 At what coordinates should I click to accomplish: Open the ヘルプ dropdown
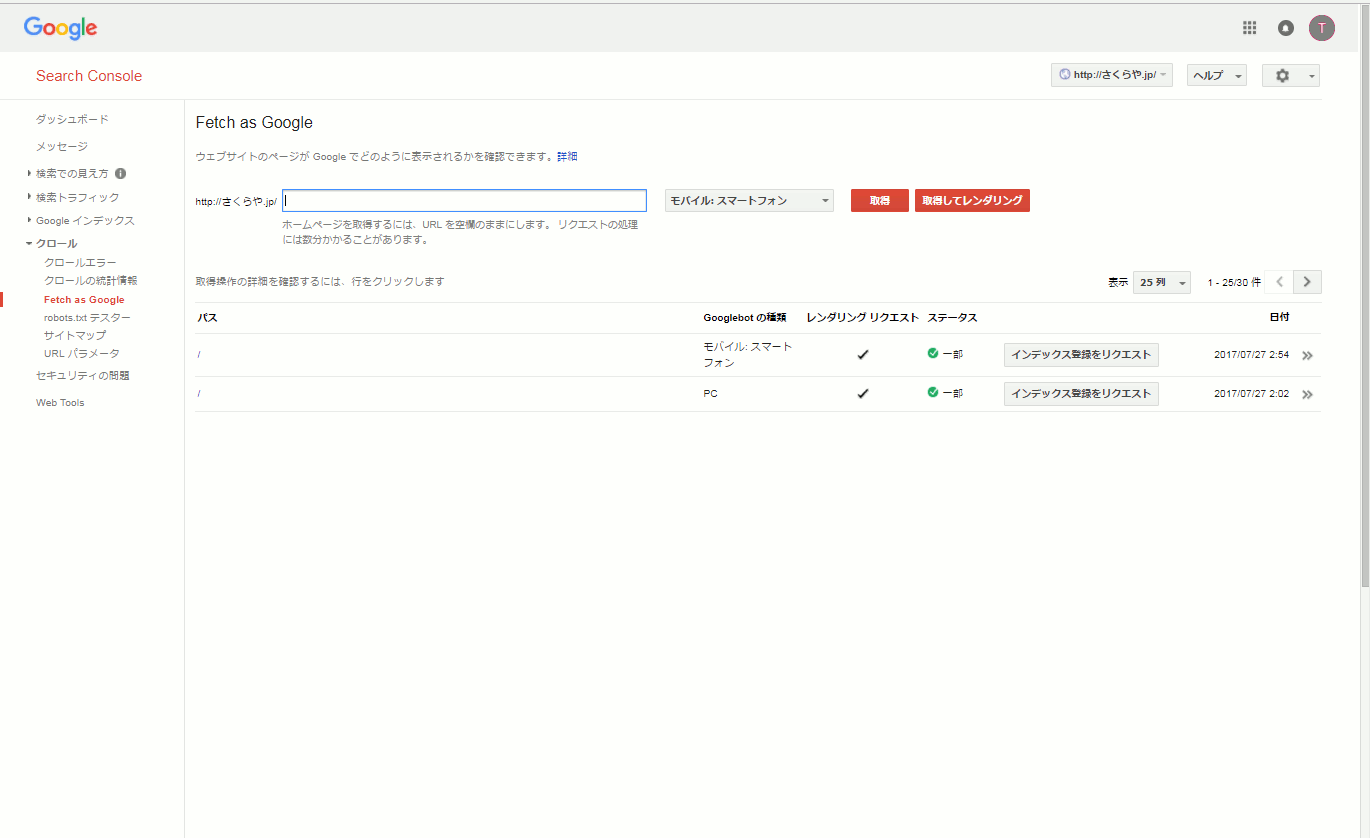point(1217,75)
